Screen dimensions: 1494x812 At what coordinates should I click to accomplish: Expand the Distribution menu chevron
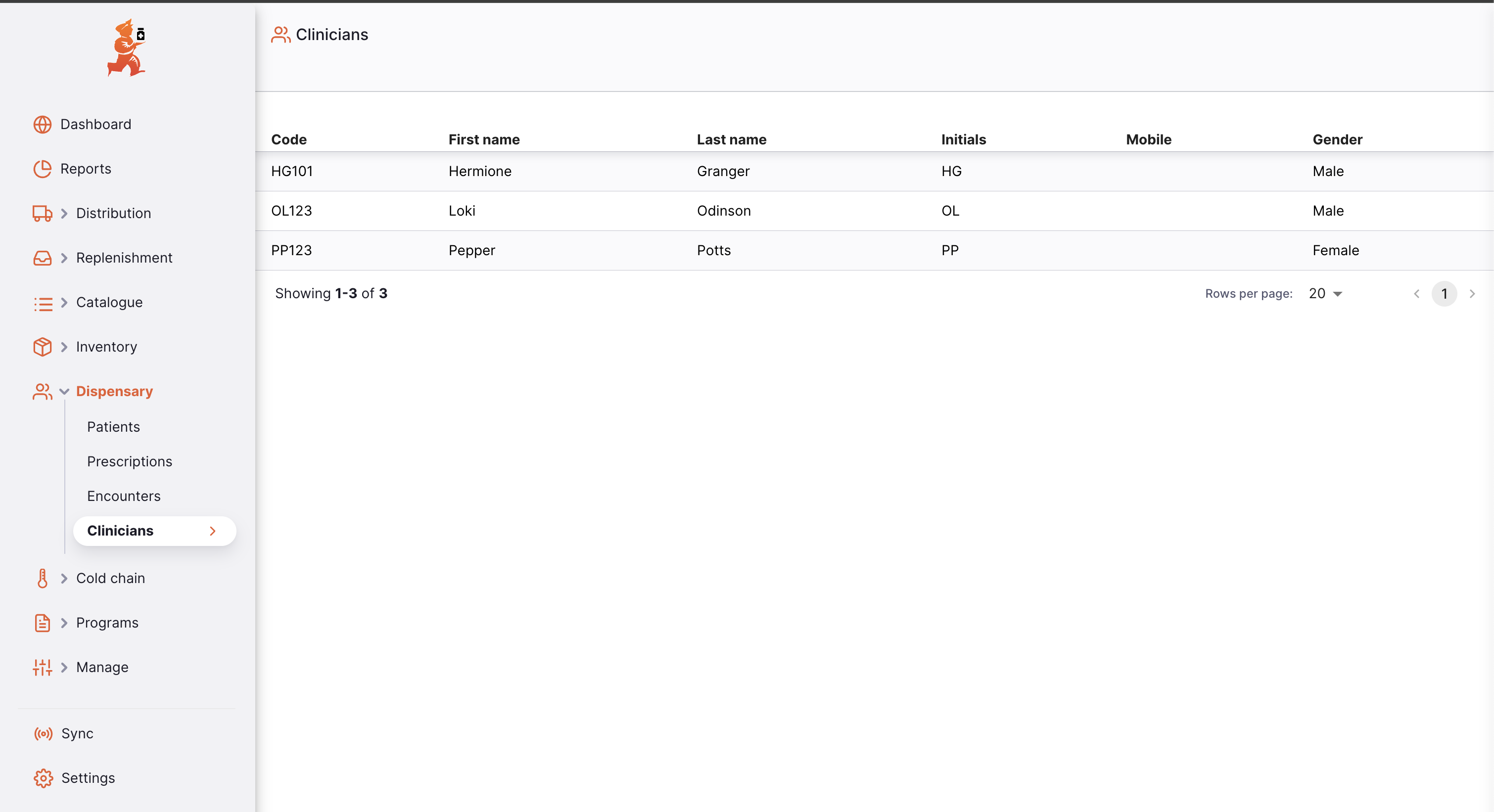(x=64, y=214)
